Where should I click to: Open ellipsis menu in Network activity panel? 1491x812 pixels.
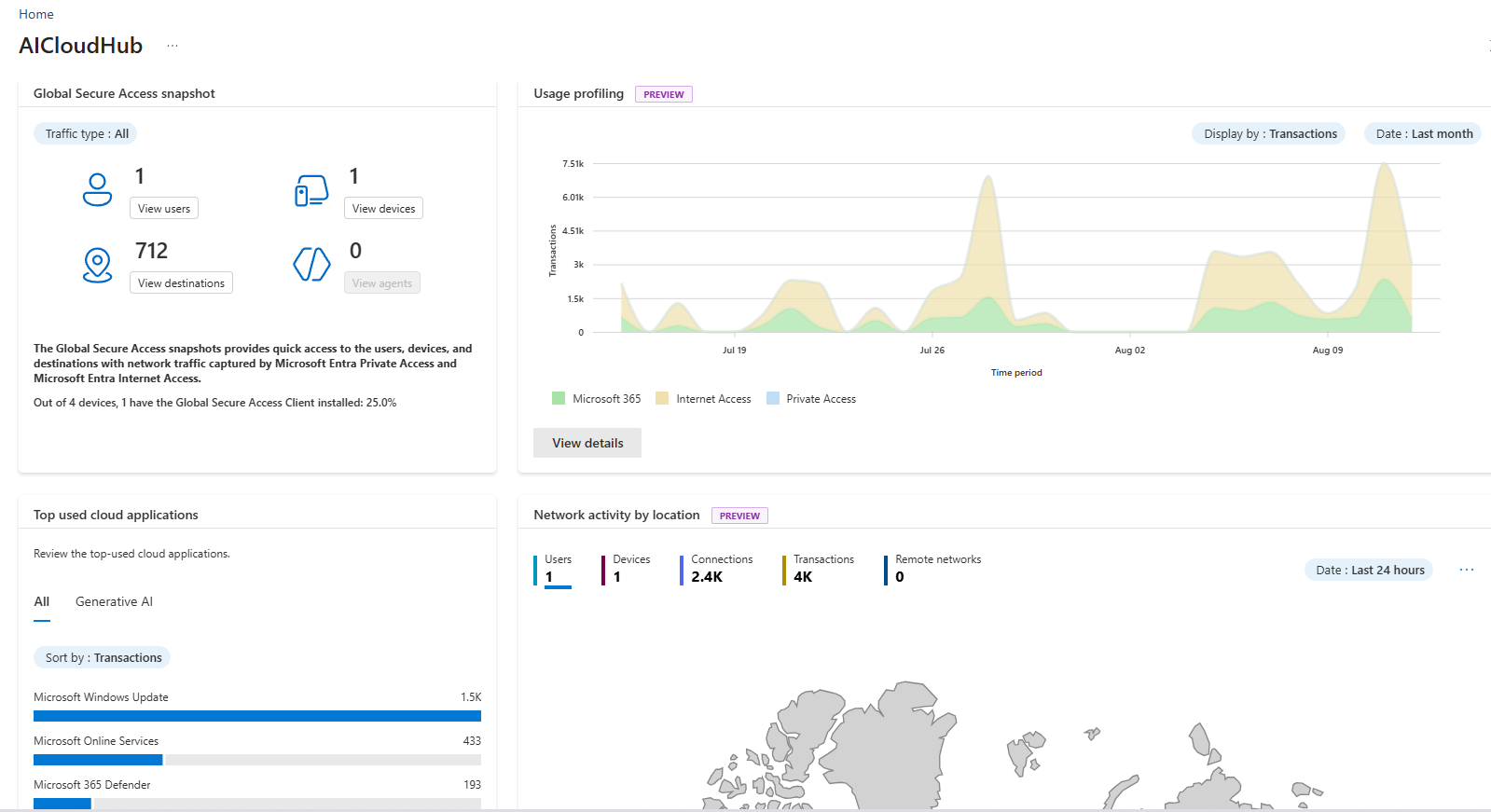coord(1467,570)
